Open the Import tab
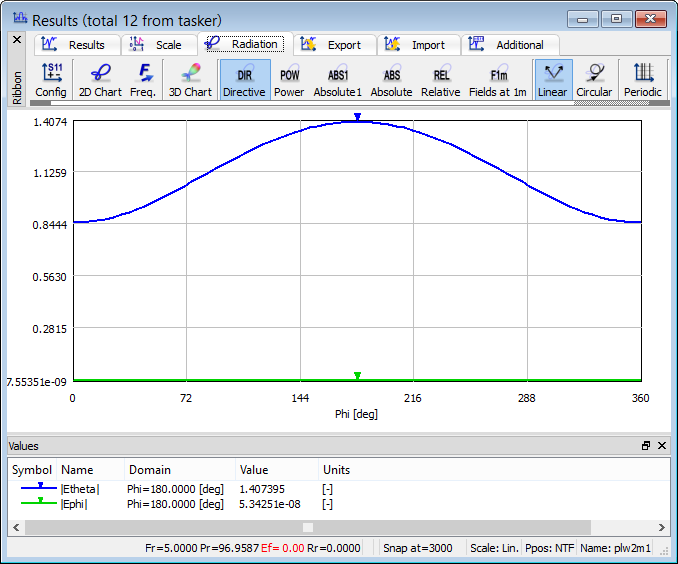 click(419, 45)
